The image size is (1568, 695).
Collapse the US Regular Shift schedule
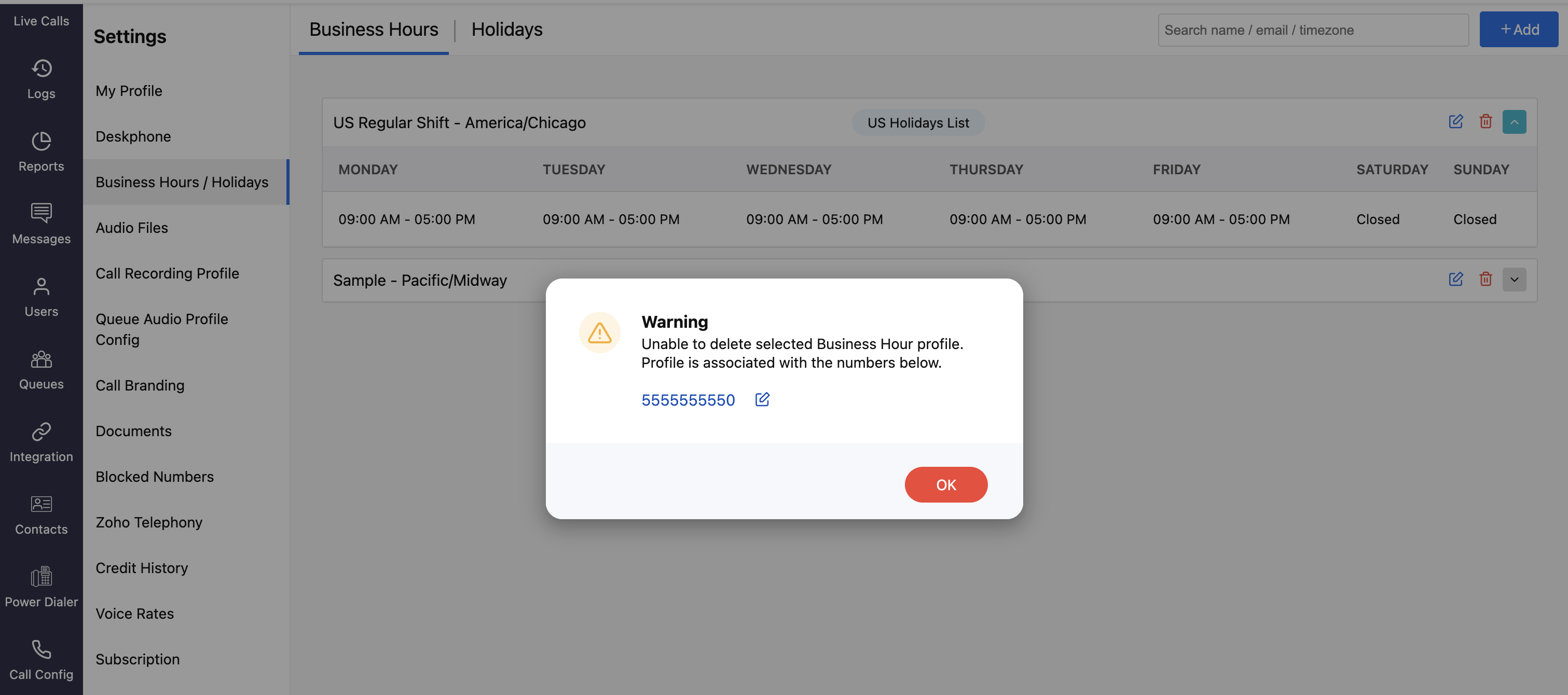coord(1514,122)
